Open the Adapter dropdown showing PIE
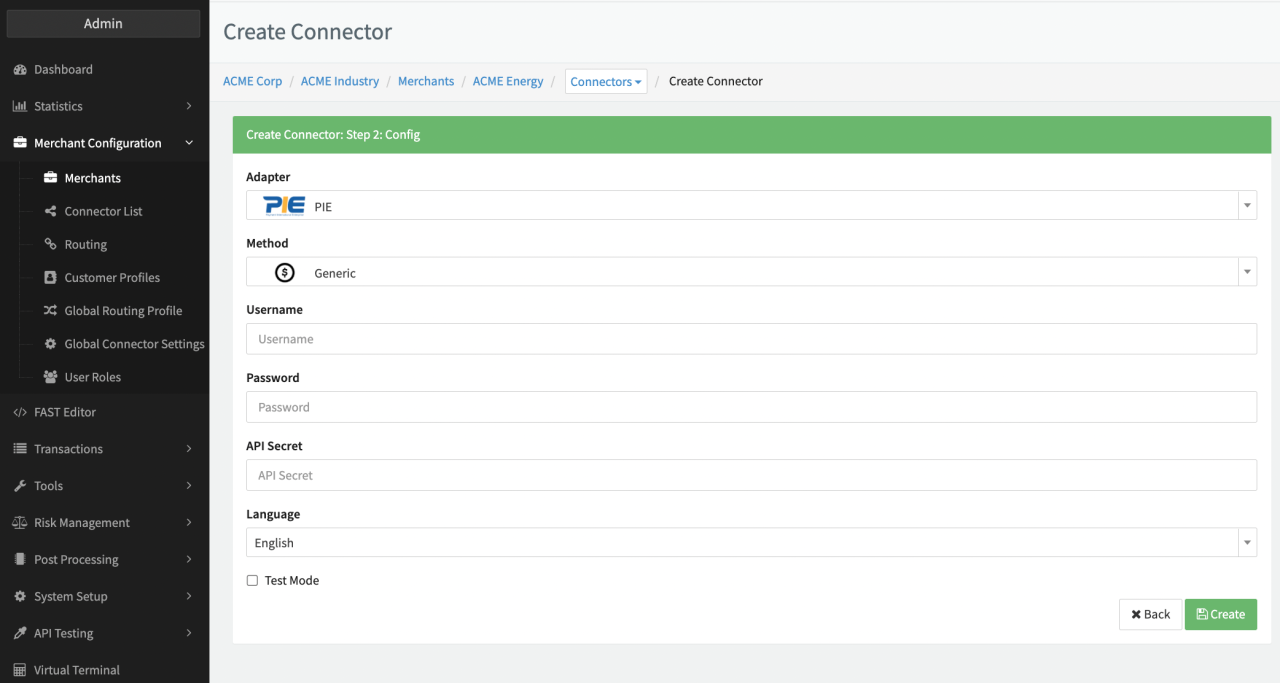Screen dimensions: 1280x683 [x=751, y=206]
